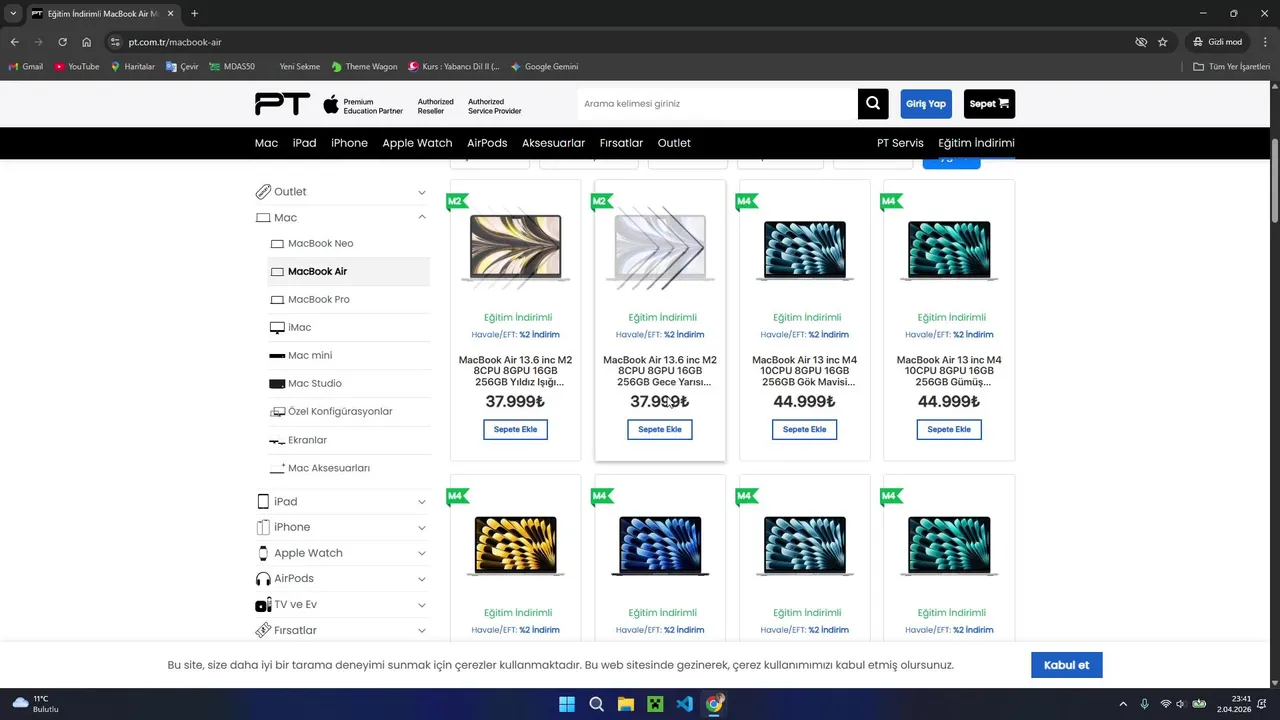Open the Fırsatlar navigation menu
1280x720 pixels.
point(621,143)
